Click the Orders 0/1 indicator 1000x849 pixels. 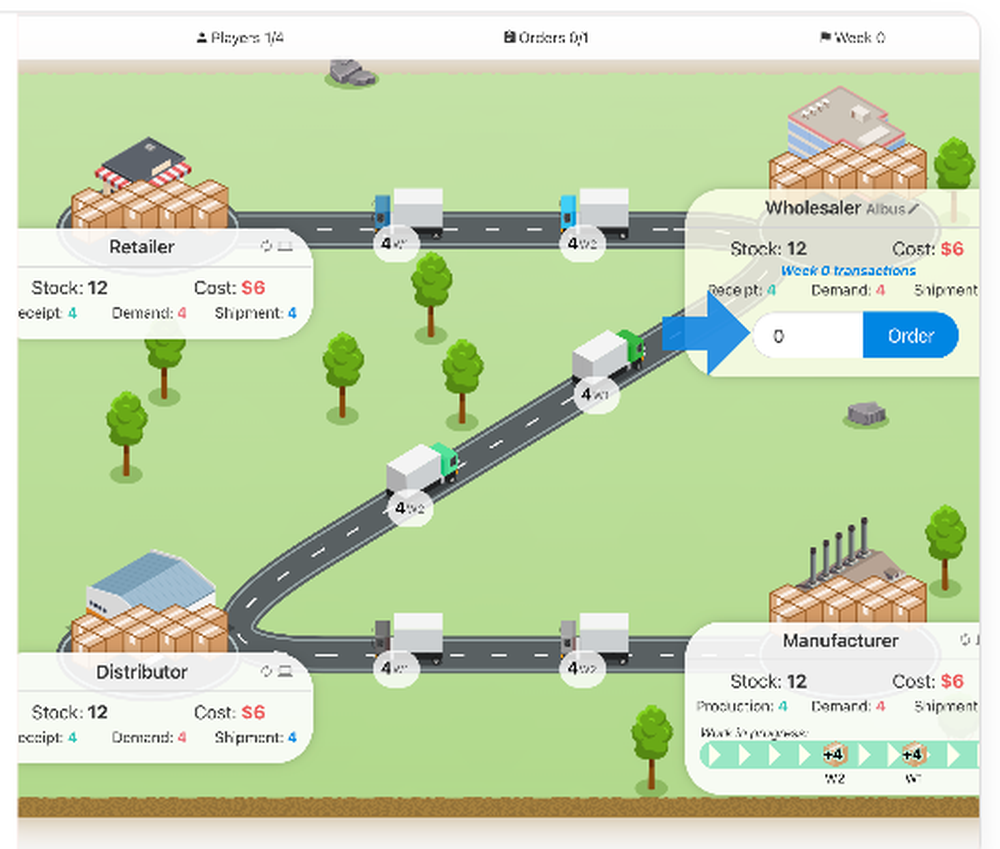(546, 38)
